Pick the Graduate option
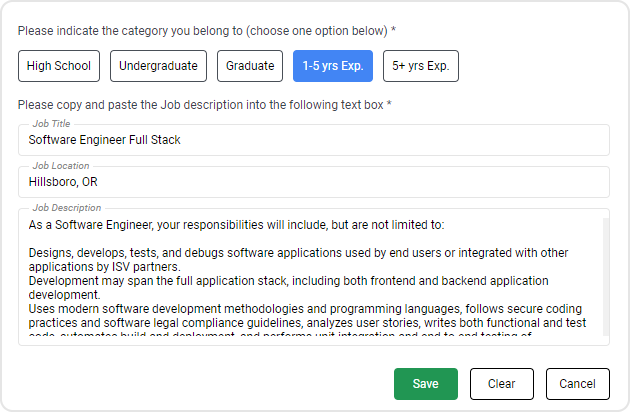This screenshot has height=412, width=630. [250, 66]
